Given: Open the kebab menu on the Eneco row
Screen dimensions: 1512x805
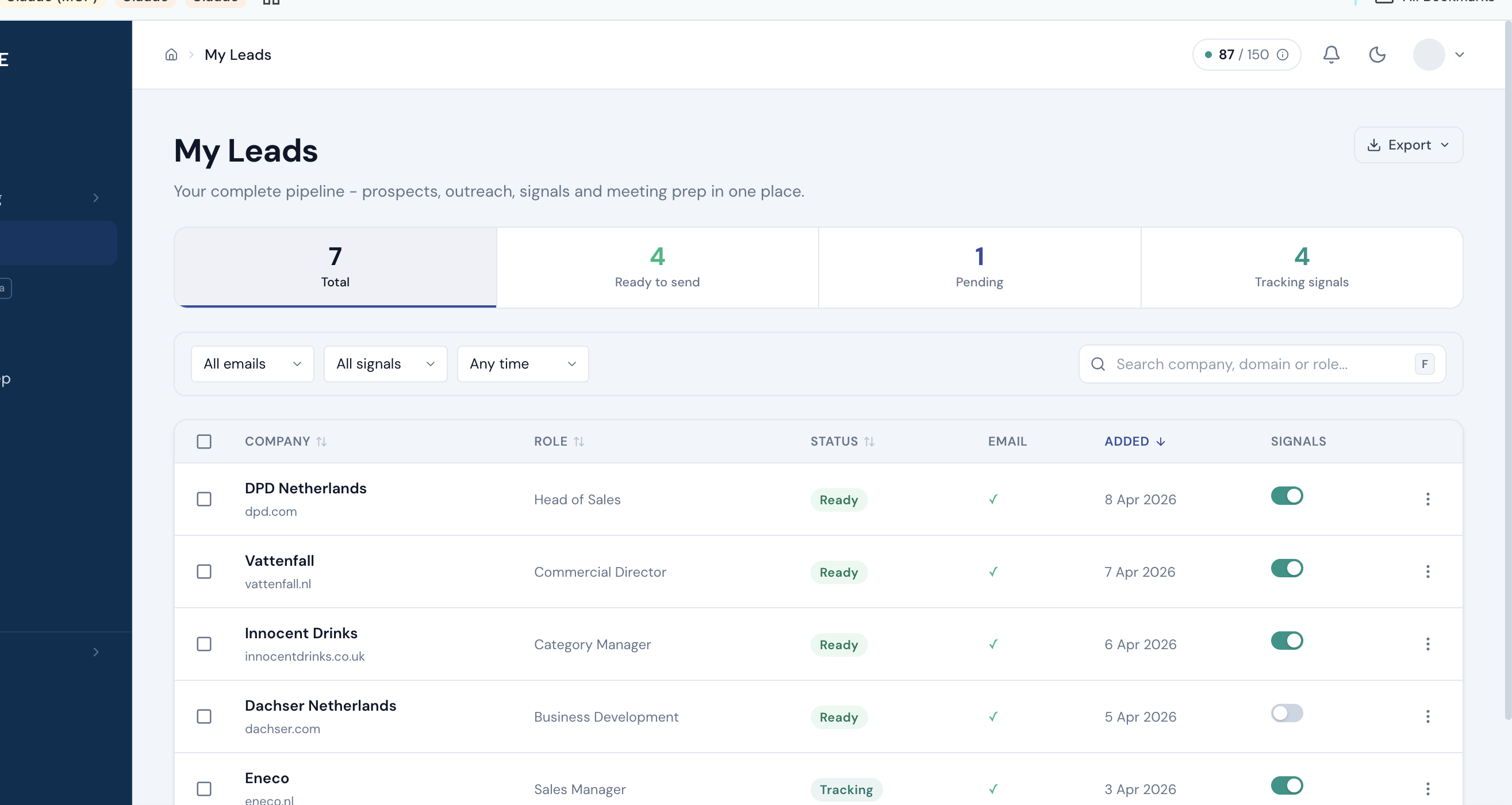Looking at the screenshot, I should (x=1428, y=789).
